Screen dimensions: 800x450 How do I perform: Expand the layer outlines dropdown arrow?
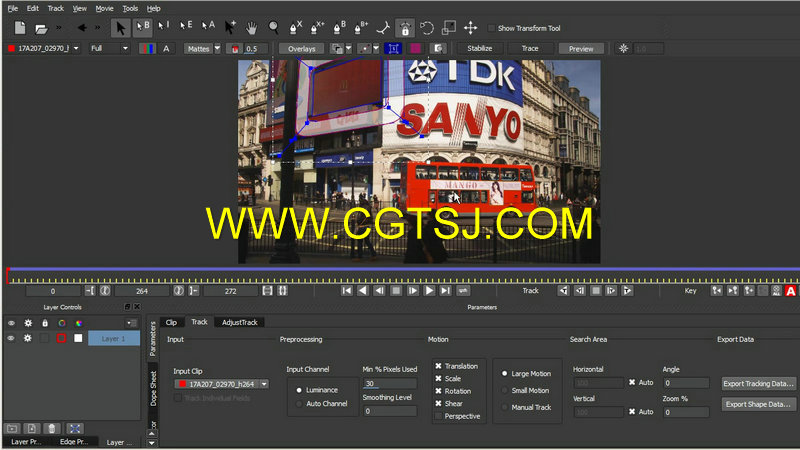click(x=348, y=48)
